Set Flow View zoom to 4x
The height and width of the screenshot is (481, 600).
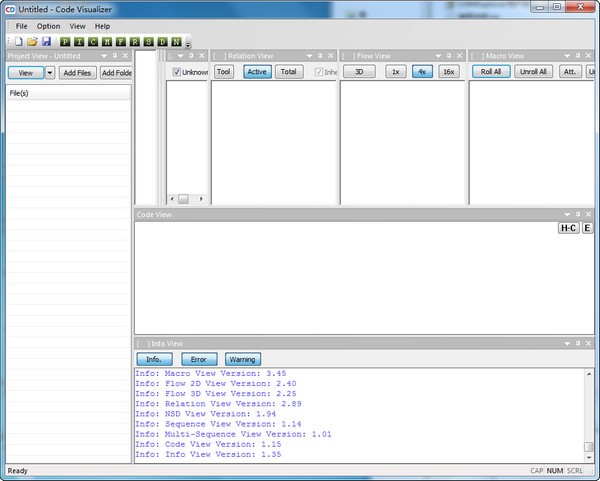[x=422, y=72]
